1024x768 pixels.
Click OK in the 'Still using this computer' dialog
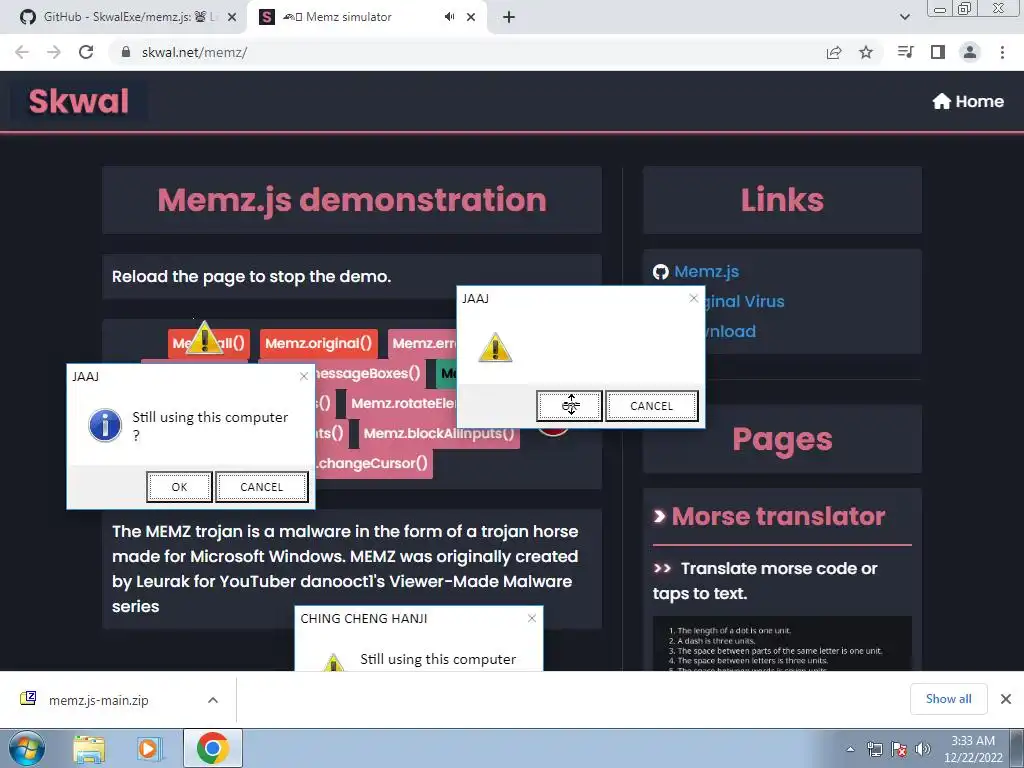tap(179, 487)
